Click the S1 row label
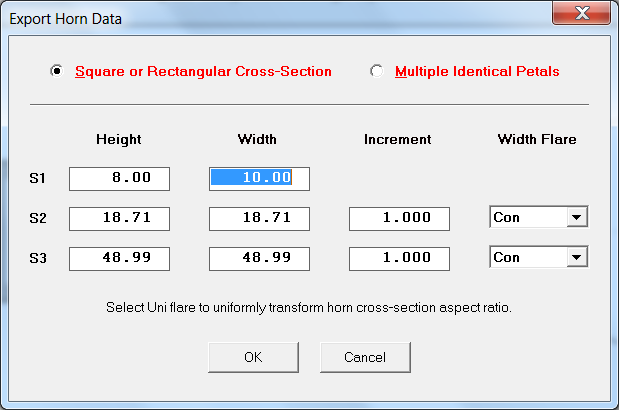619x410 pixels. 38,178
